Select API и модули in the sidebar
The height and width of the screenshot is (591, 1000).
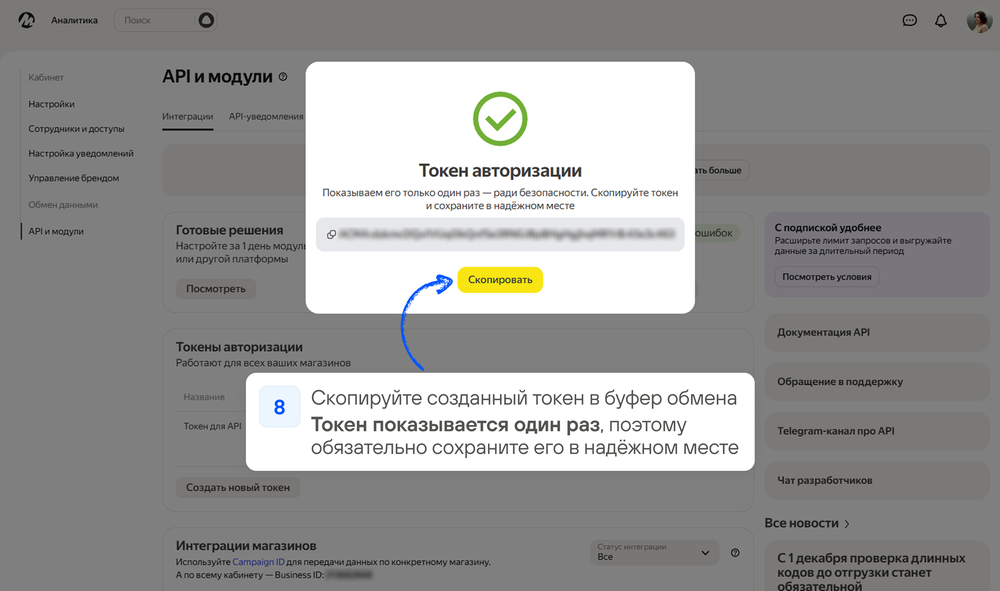[56, 231]
